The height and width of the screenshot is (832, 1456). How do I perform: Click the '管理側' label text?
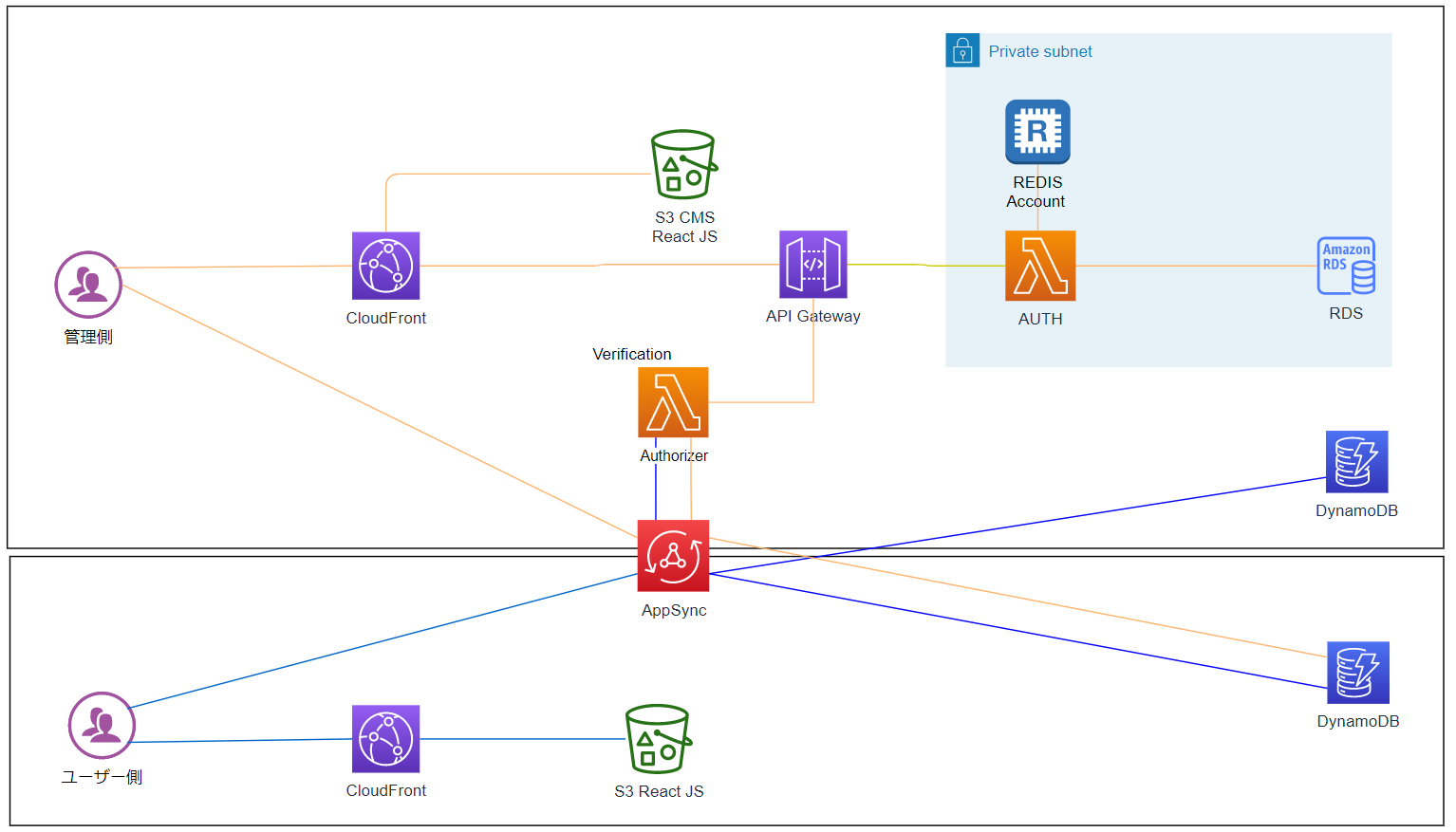88,337
